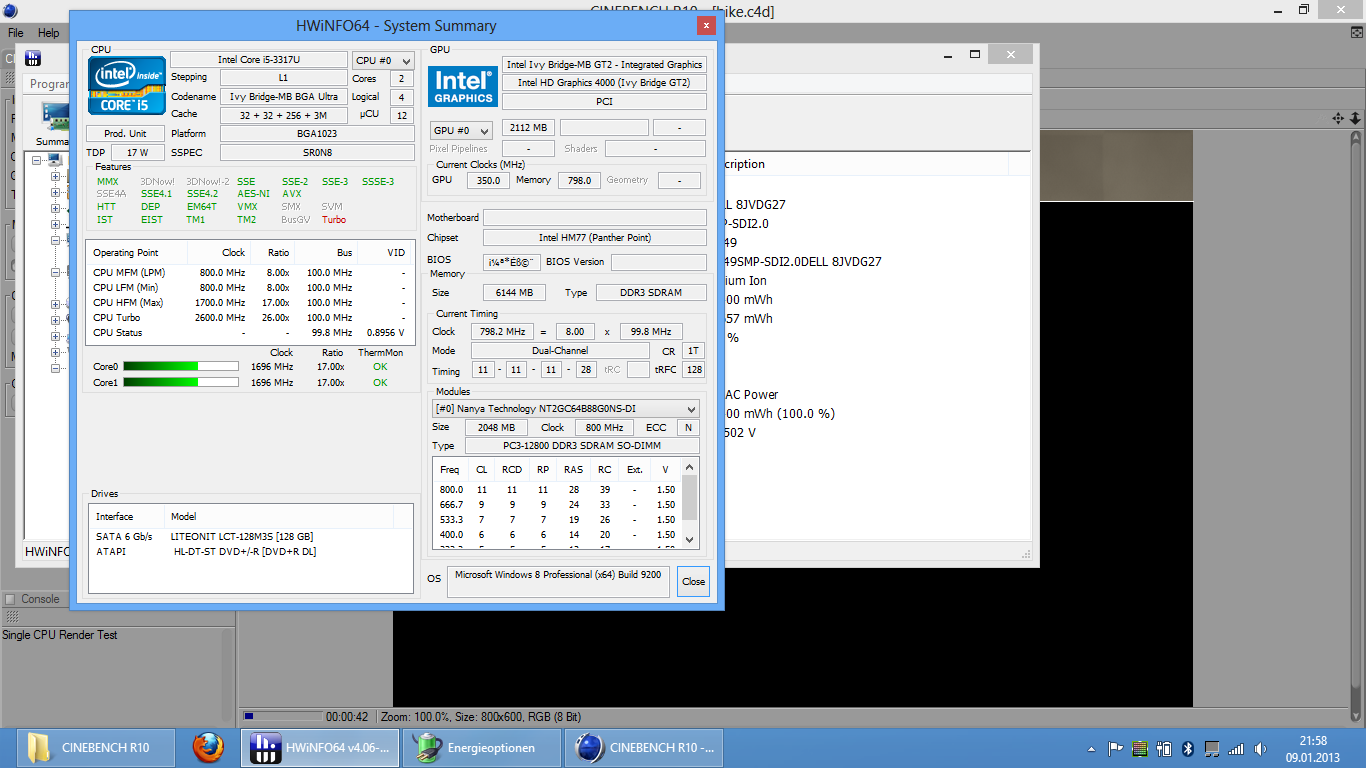Click the wired network computer tray icon
This screenshot has height=768, width=1366.
tap(1212, 748)
